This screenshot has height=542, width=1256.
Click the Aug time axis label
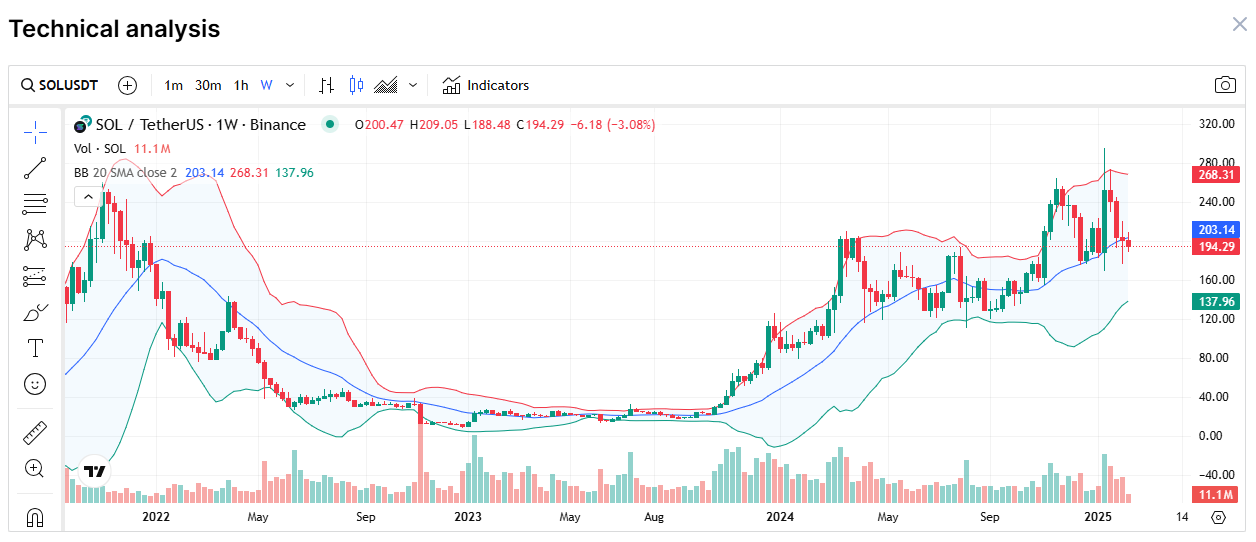pos(653,517)
